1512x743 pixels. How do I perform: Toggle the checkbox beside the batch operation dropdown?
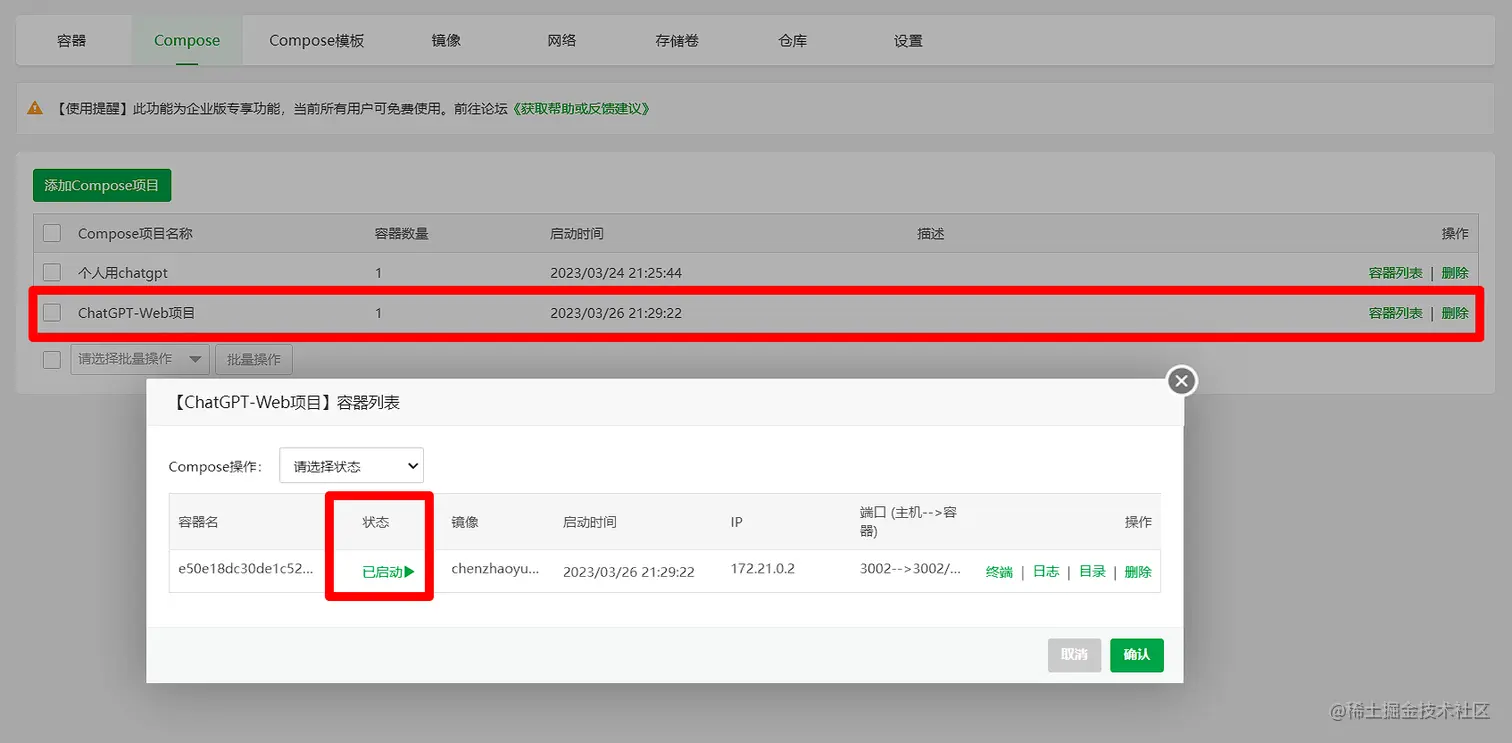pyautogui.click(x=52, y=359)
